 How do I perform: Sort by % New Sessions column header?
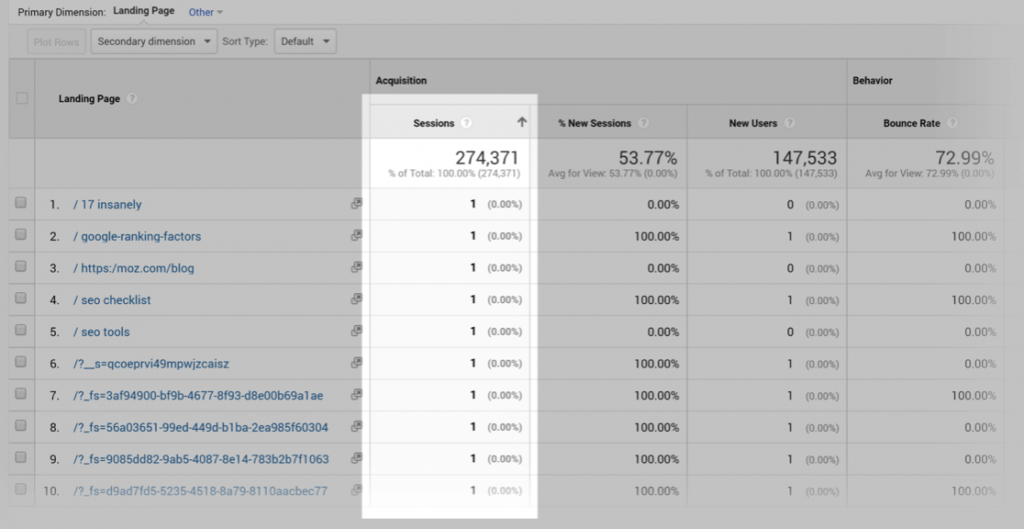pyautogui.click(x=595, y=123)
